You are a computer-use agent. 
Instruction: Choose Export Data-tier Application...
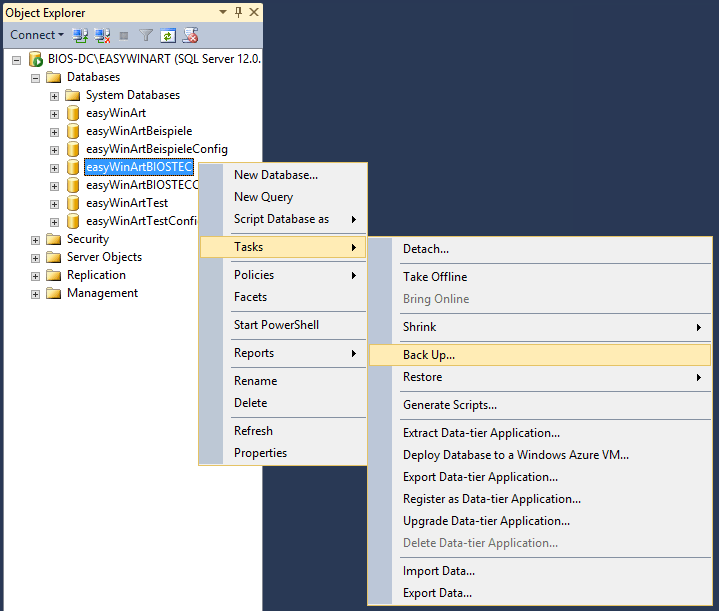pyautogui.click(x=540, y=477)
